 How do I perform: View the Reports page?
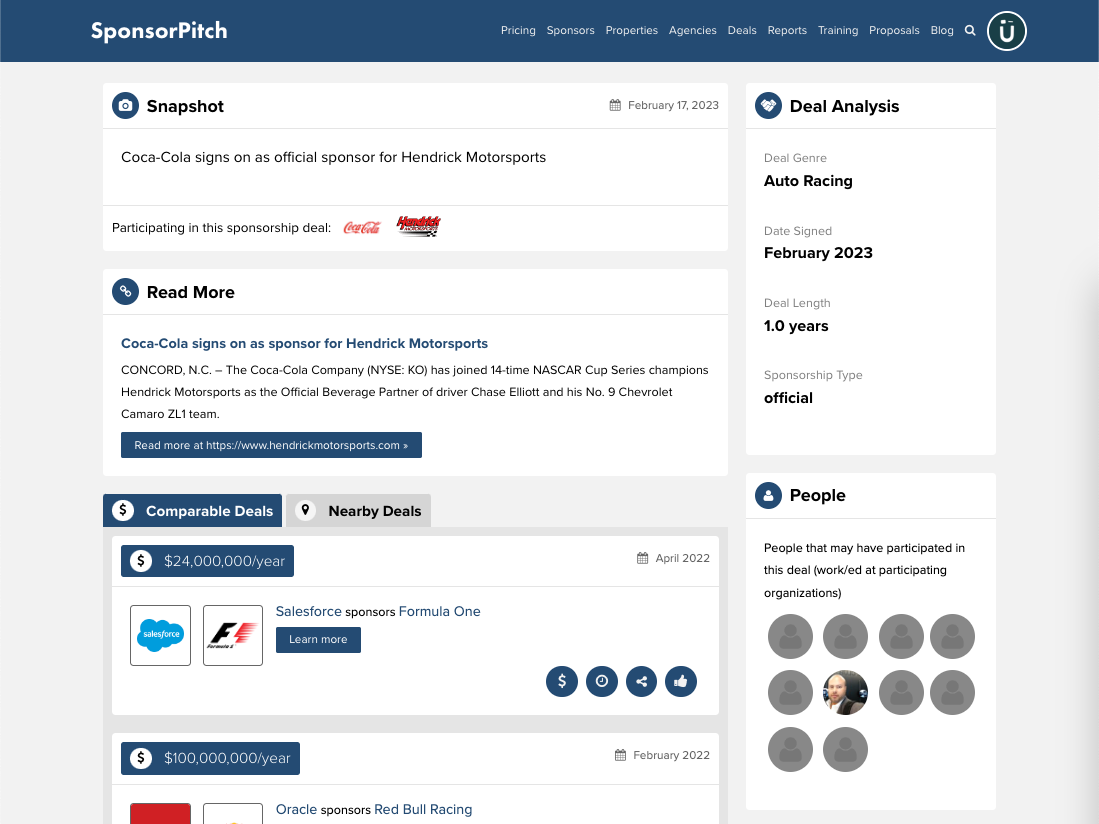tap(787, 30)
